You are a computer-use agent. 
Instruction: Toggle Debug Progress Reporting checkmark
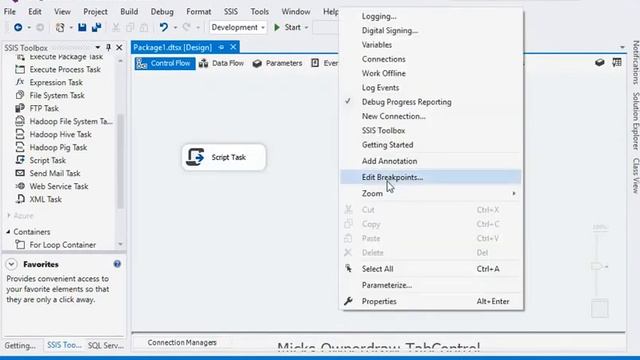[348, 101]
